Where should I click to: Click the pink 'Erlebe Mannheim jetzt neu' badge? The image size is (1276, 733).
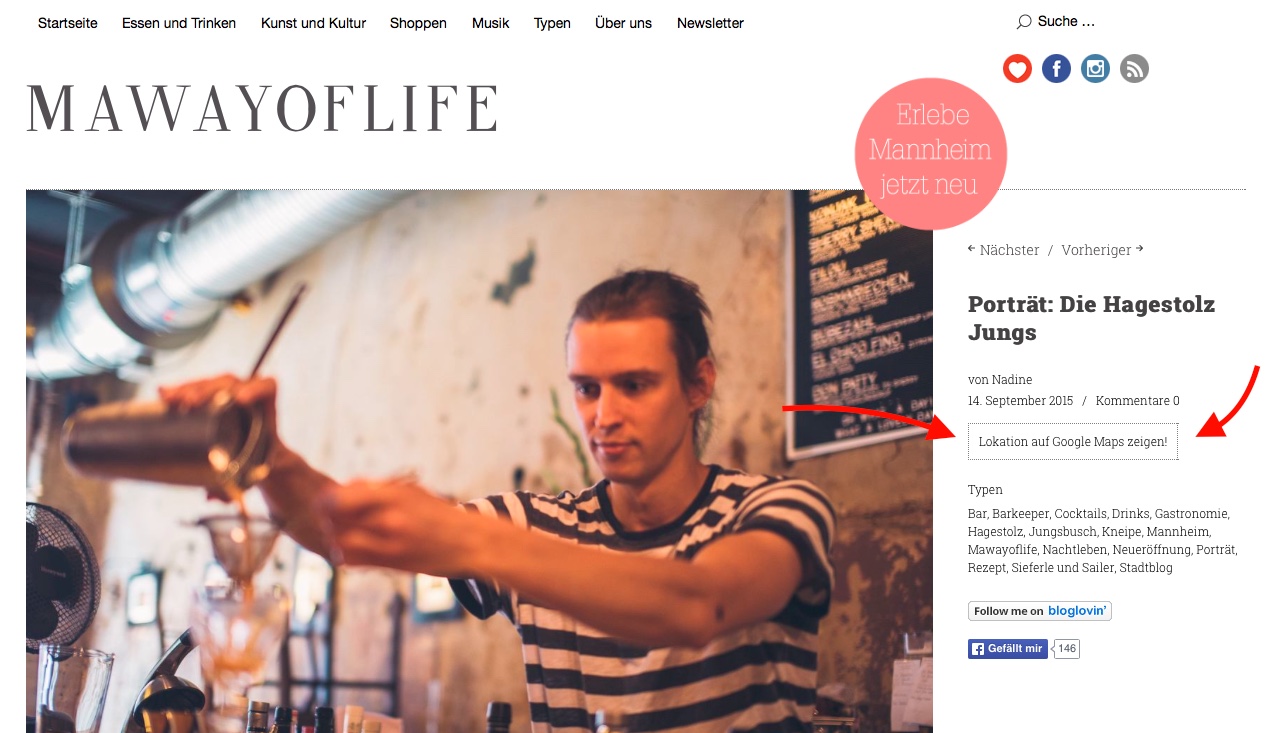(x=931, y=154)
